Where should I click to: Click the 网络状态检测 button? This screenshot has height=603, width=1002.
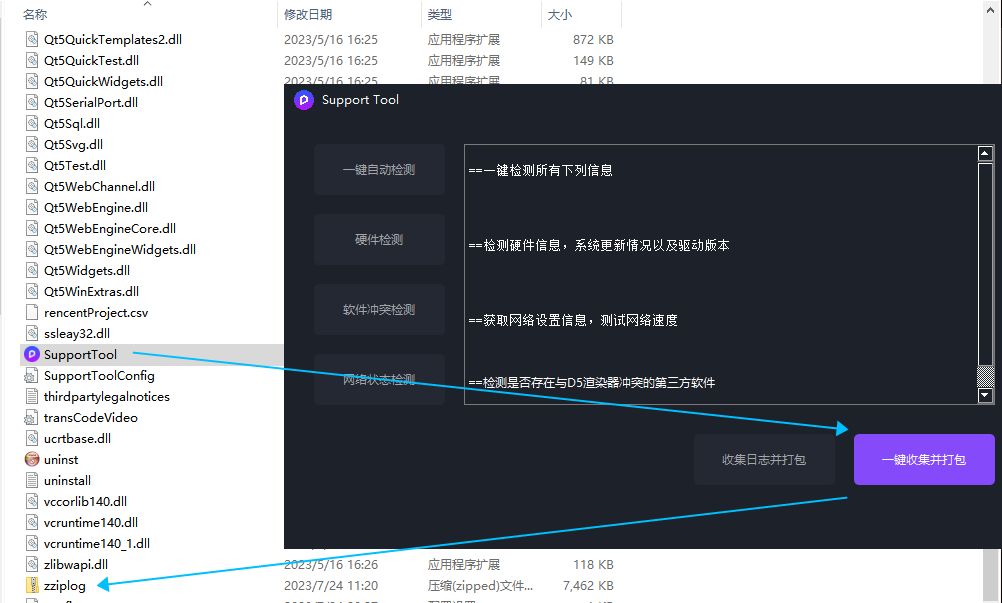(x=379, y=380)
